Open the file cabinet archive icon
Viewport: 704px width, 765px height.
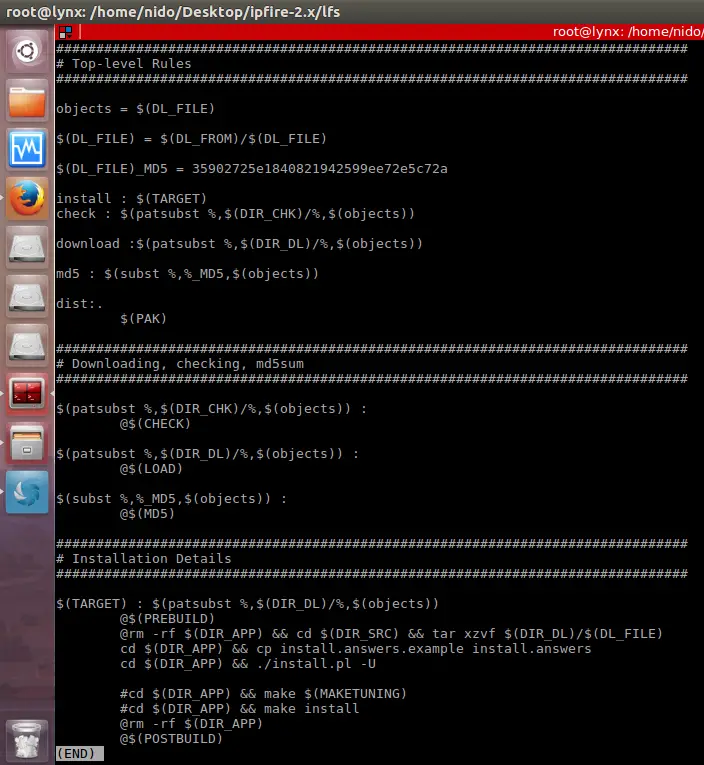coord(27,443)
